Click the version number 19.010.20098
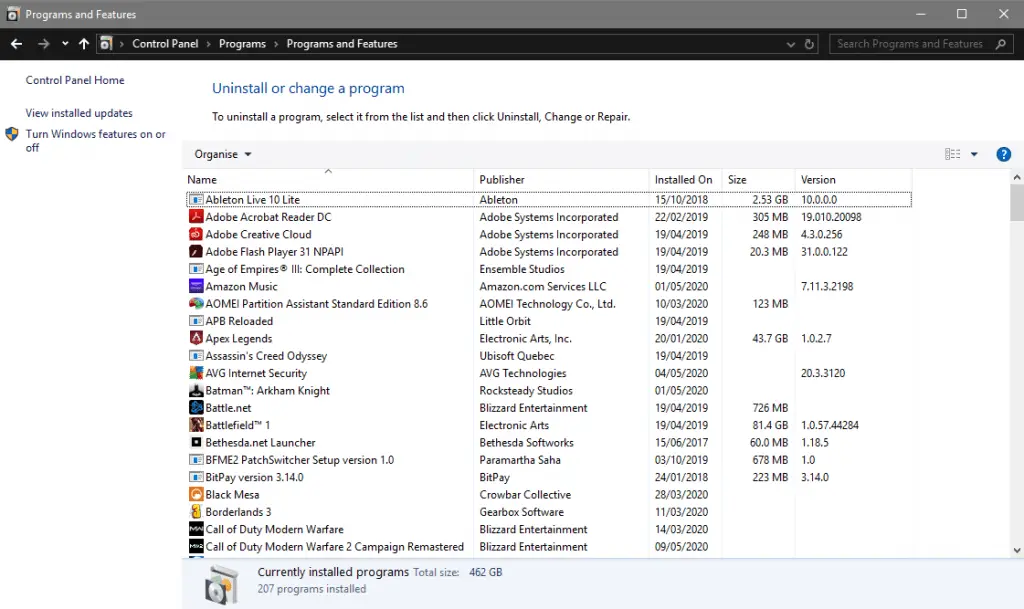 [831, 217]
